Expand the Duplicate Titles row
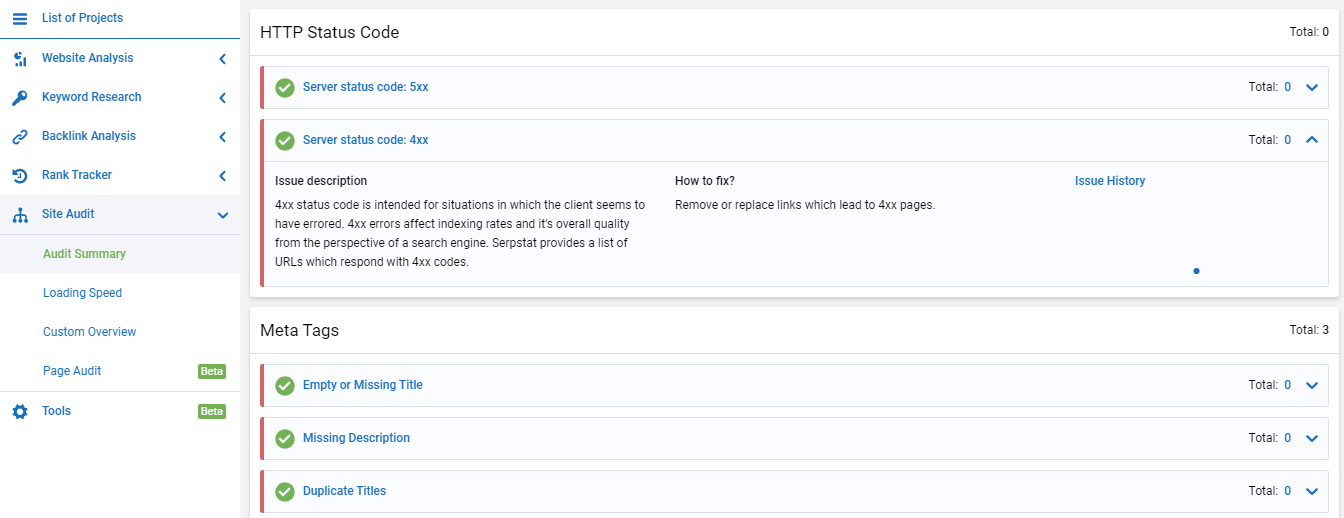This screenshot has height=518, width=1344. tap(1312, 492)
